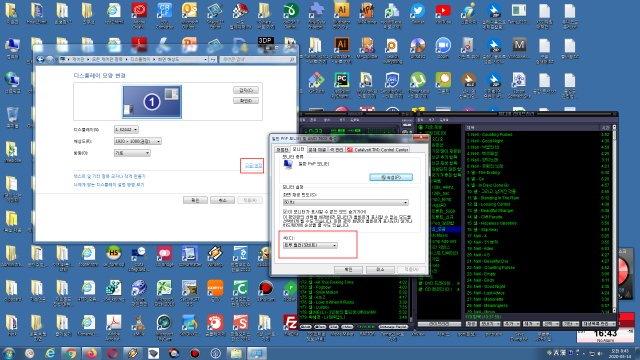
Task: Refresh the Control Panel address bar
Action: pos(213,60)
